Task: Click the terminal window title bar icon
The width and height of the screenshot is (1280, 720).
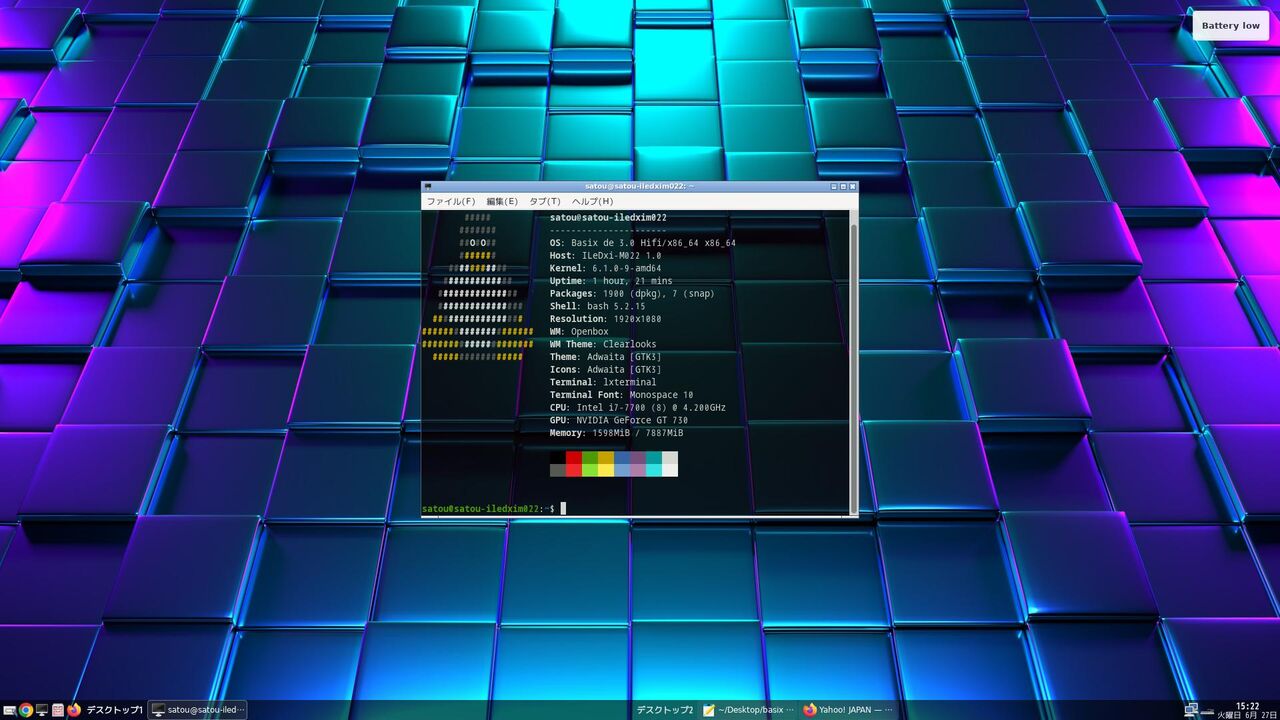Action: 427,186
